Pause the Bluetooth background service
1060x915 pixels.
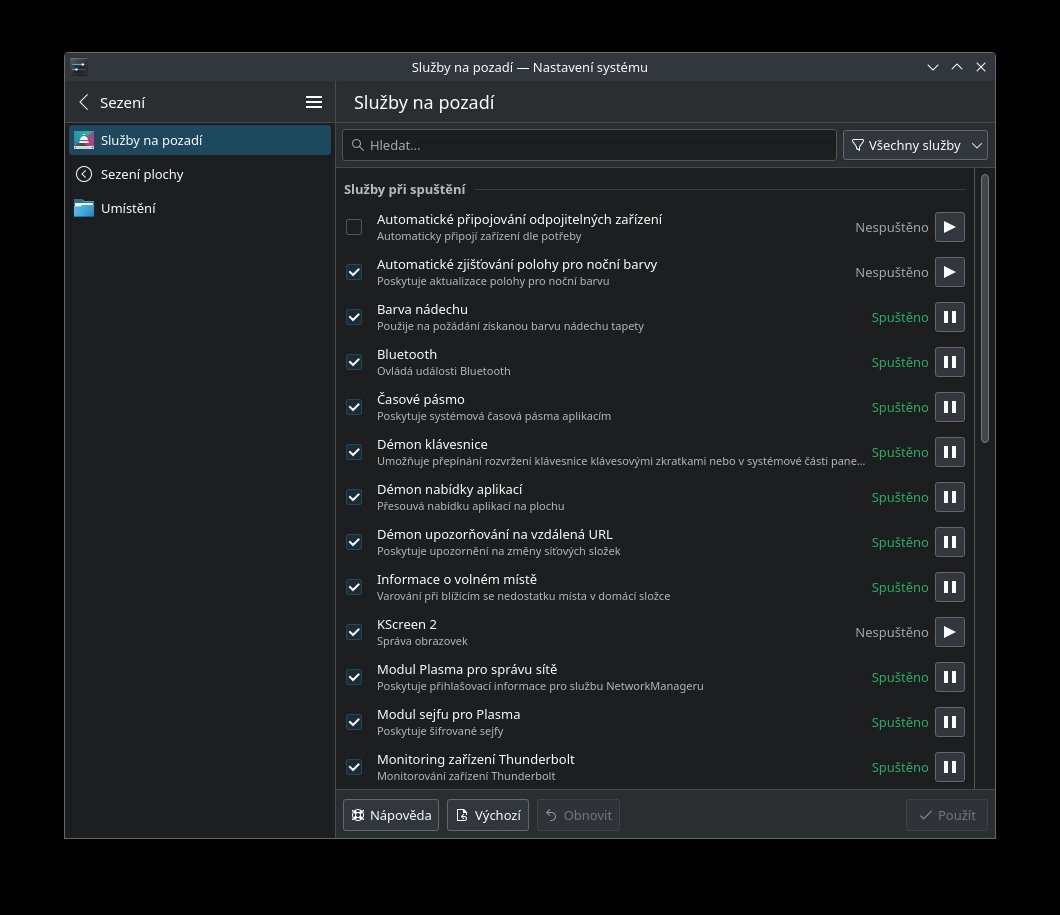tap(949, 362)
